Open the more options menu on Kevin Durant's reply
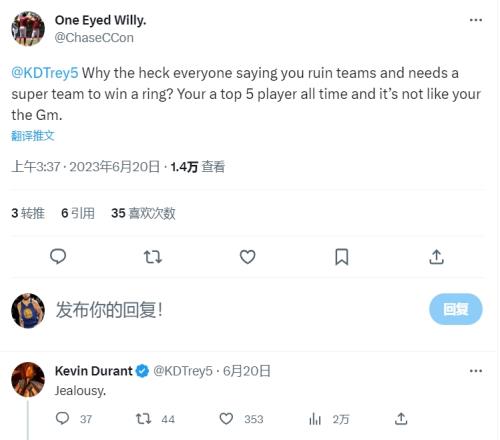Image resolution: width=500 pixels, height=440 pixels. pyautogui.click(x=476, y=371)
